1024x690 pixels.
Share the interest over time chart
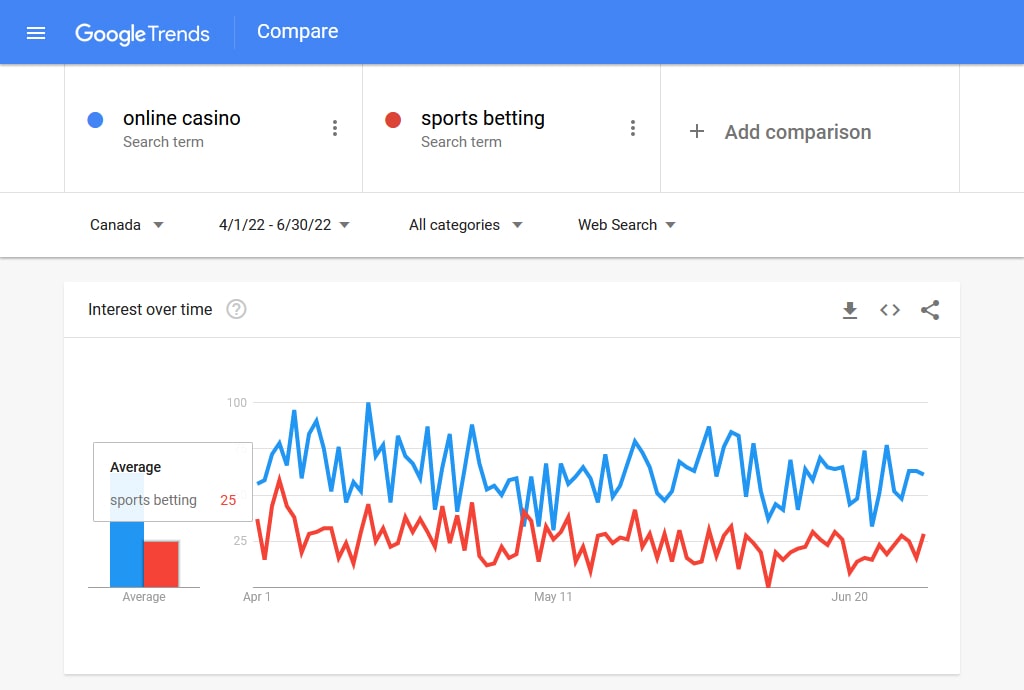[x=930, y=310]
